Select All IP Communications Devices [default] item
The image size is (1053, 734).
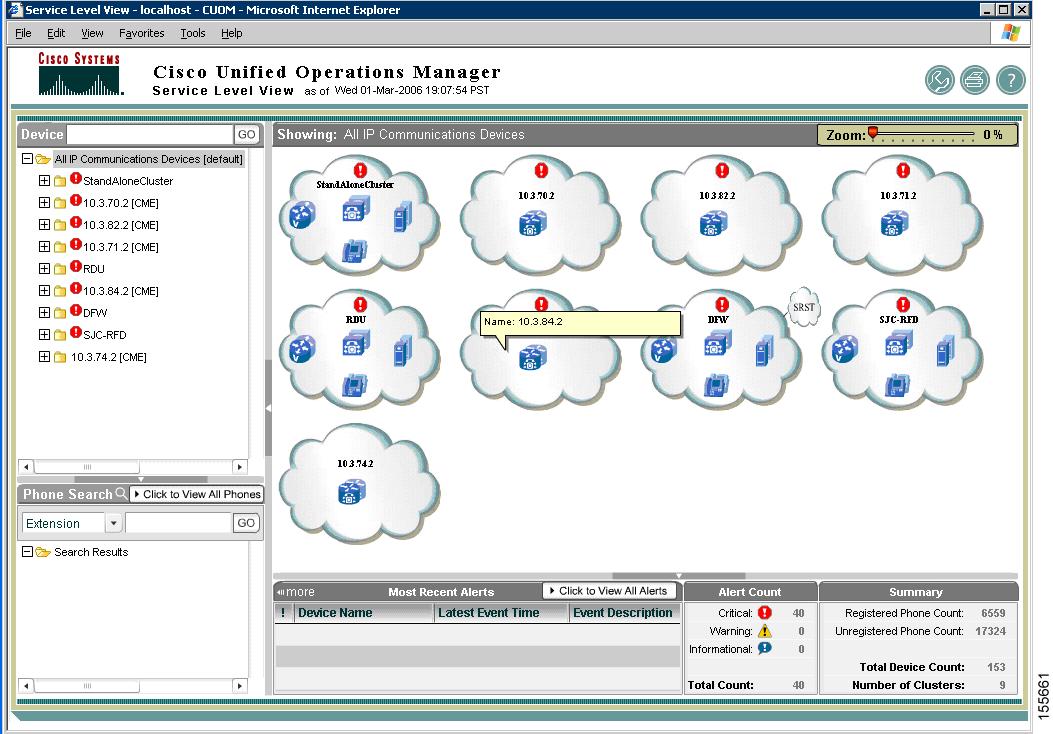(x=148, y=159)
